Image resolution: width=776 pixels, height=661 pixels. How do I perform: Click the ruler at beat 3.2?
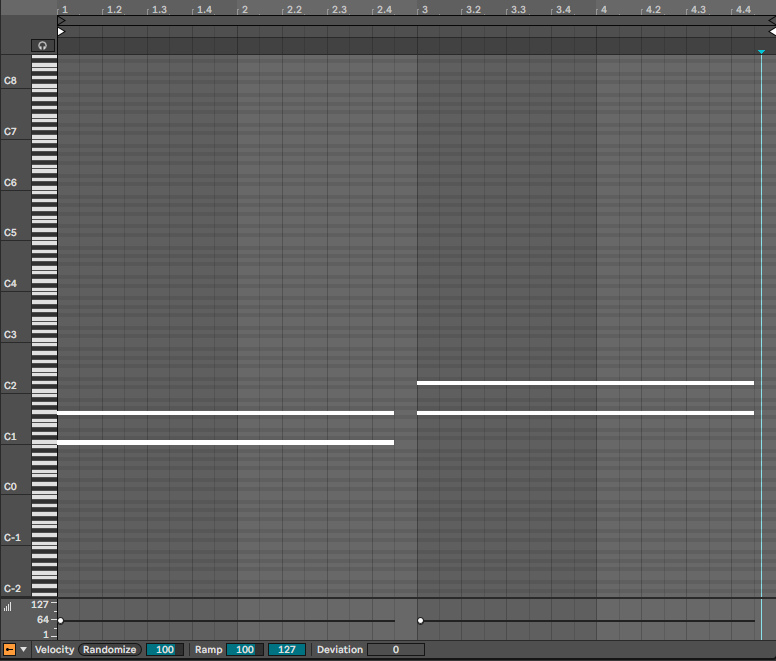474,9
